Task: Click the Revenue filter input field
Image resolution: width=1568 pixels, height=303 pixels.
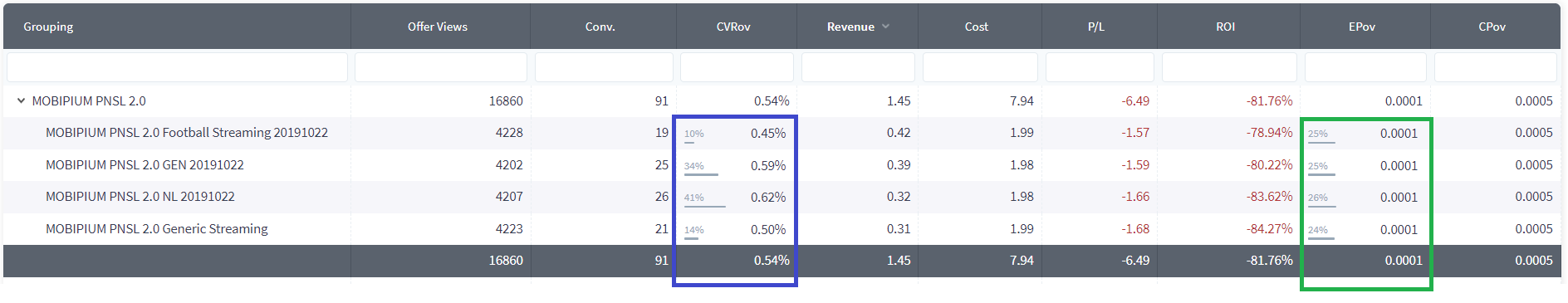Action: click(858, 67)
